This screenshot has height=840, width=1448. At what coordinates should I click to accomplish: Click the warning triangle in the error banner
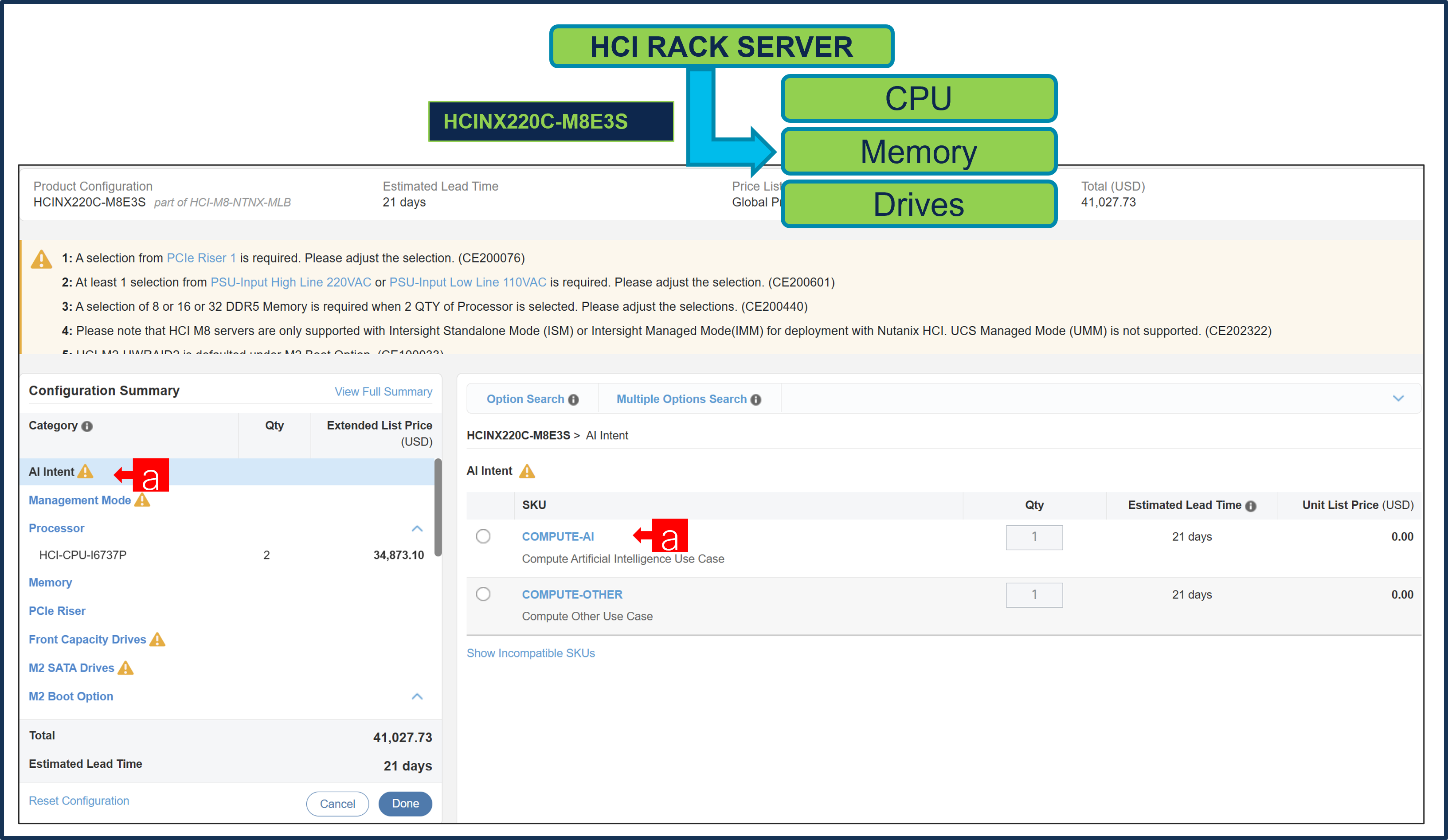click(41, 258)
